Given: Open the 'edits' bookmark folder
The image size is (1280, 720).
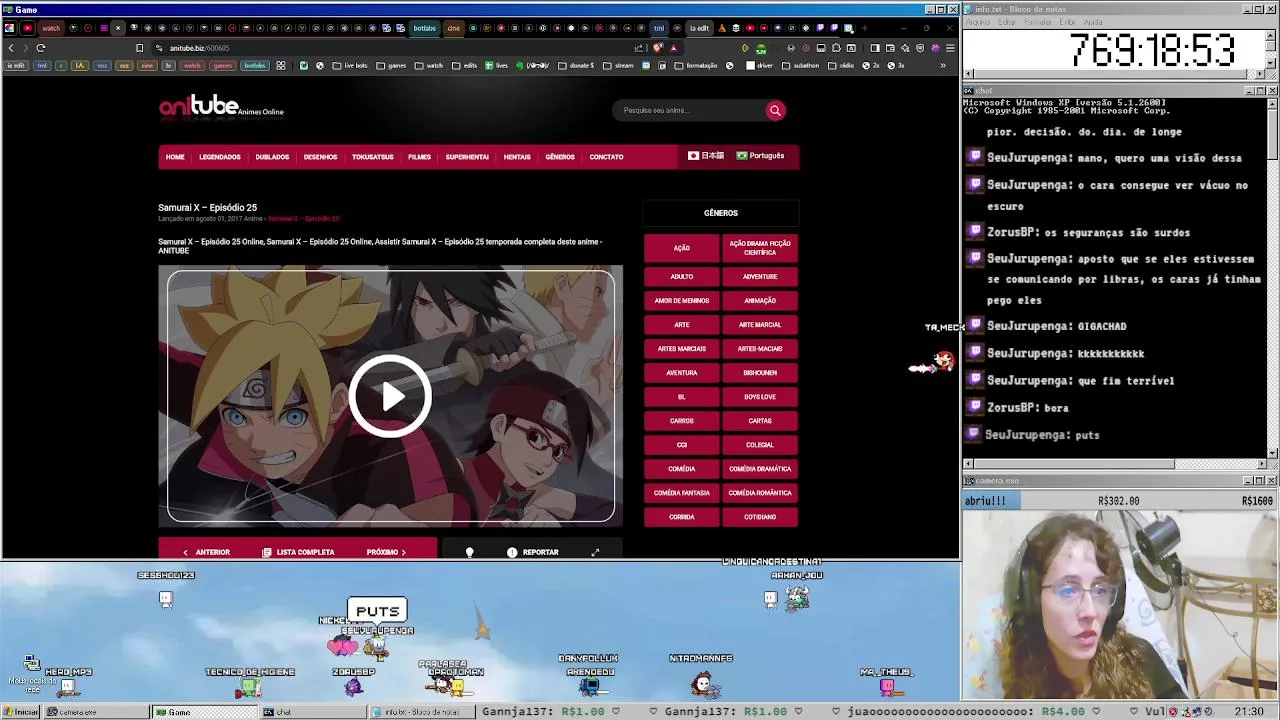Looking at the screenshot, I should (x=465, y=66).
